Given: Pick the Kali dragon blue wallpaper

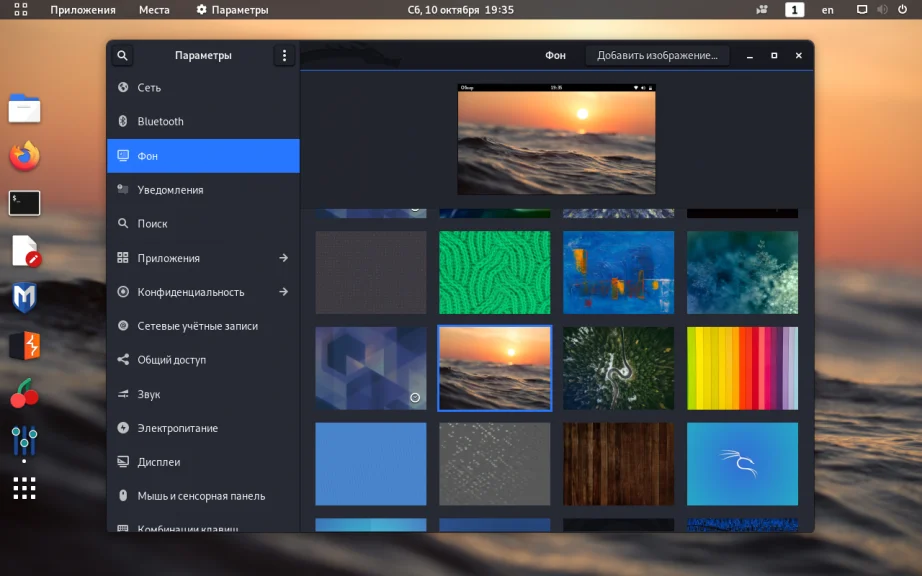Looking at the screenshot, I should [x=742, y=463].
